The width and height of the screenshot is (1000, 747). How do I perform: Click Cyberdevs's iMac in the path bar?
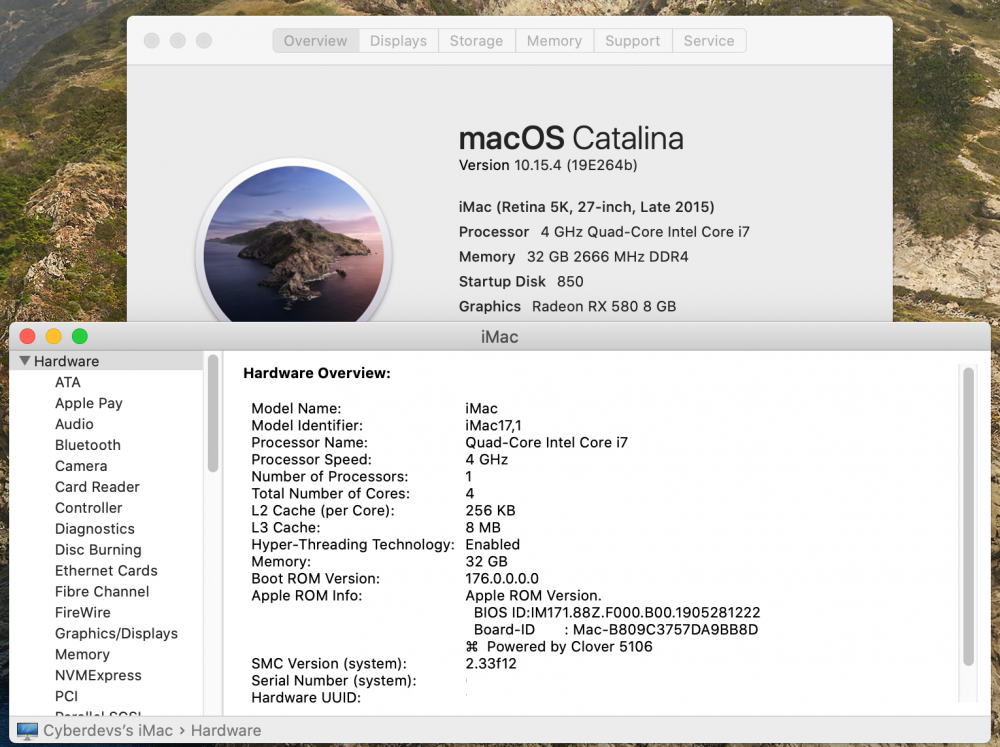108,730
